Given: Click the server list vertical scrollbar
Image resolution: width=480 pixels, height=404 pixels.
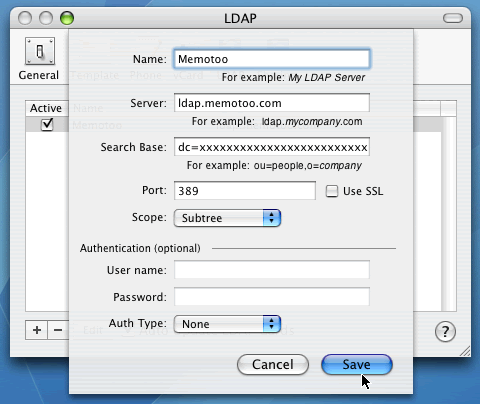Looking at the screenshot, I should (449, 213).
